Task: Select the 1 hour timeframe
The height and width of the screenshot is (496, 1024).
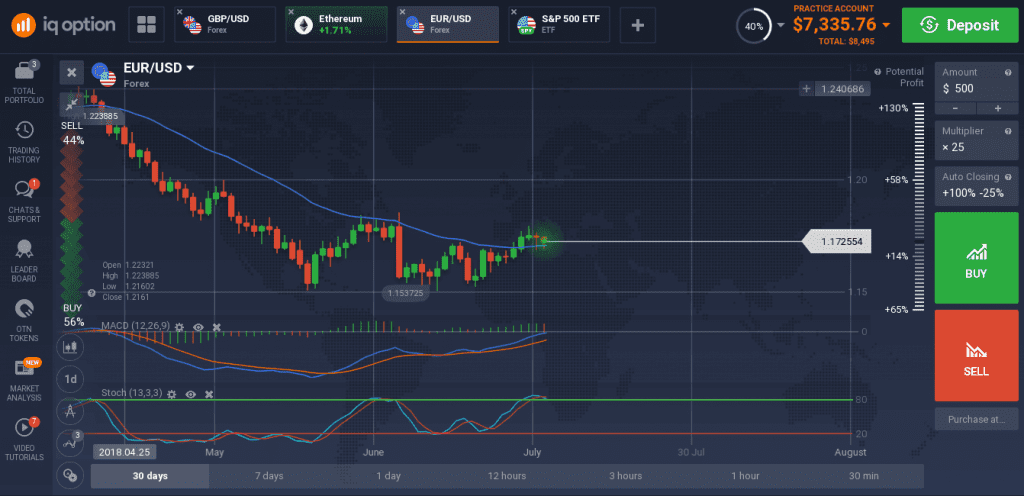Action: pos(744,476)
